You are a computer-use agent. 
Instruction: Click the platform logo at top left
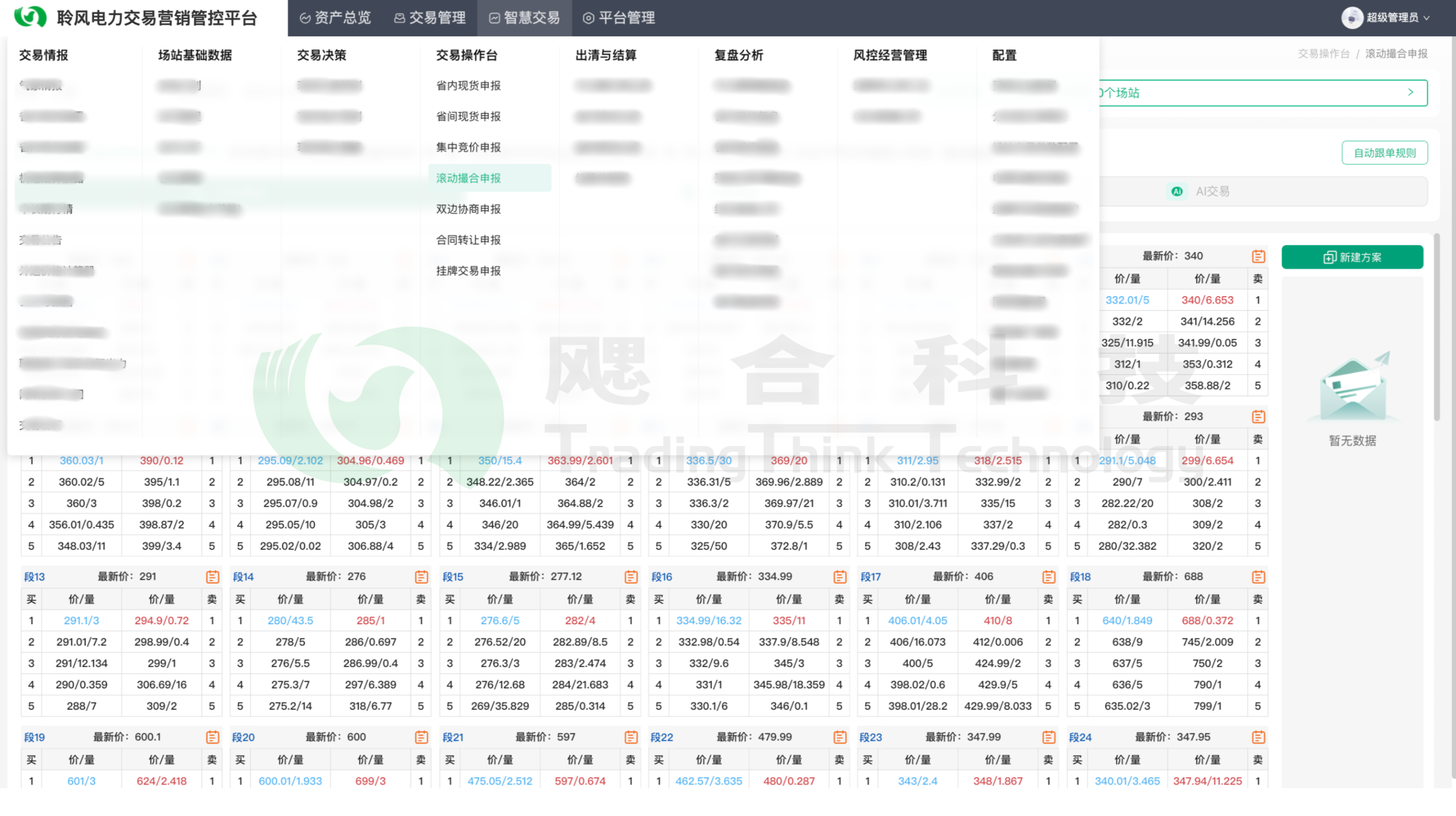[x=30, y=17]
